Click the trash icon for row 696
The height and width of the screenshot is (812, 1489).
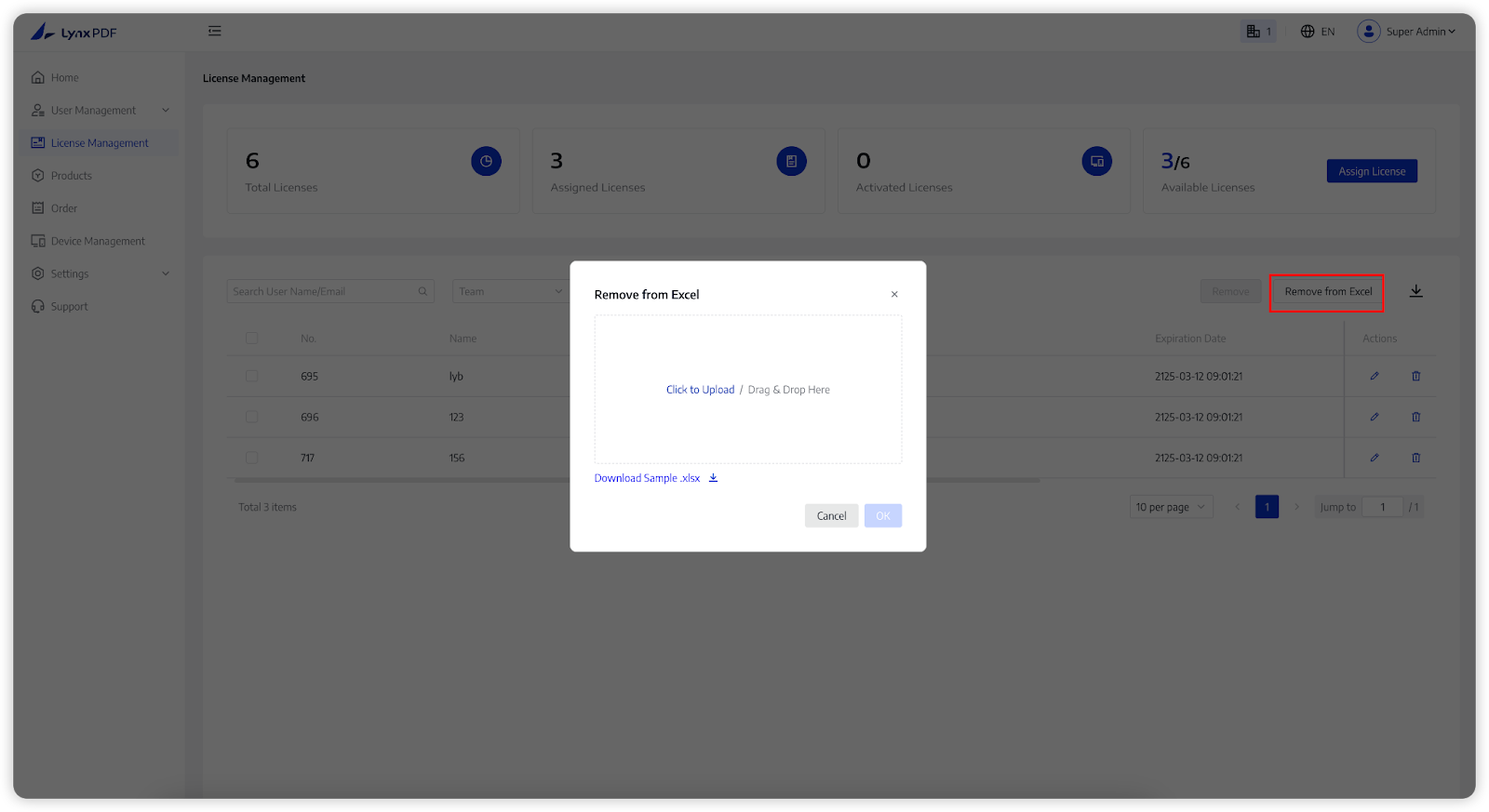point(1415,417)
